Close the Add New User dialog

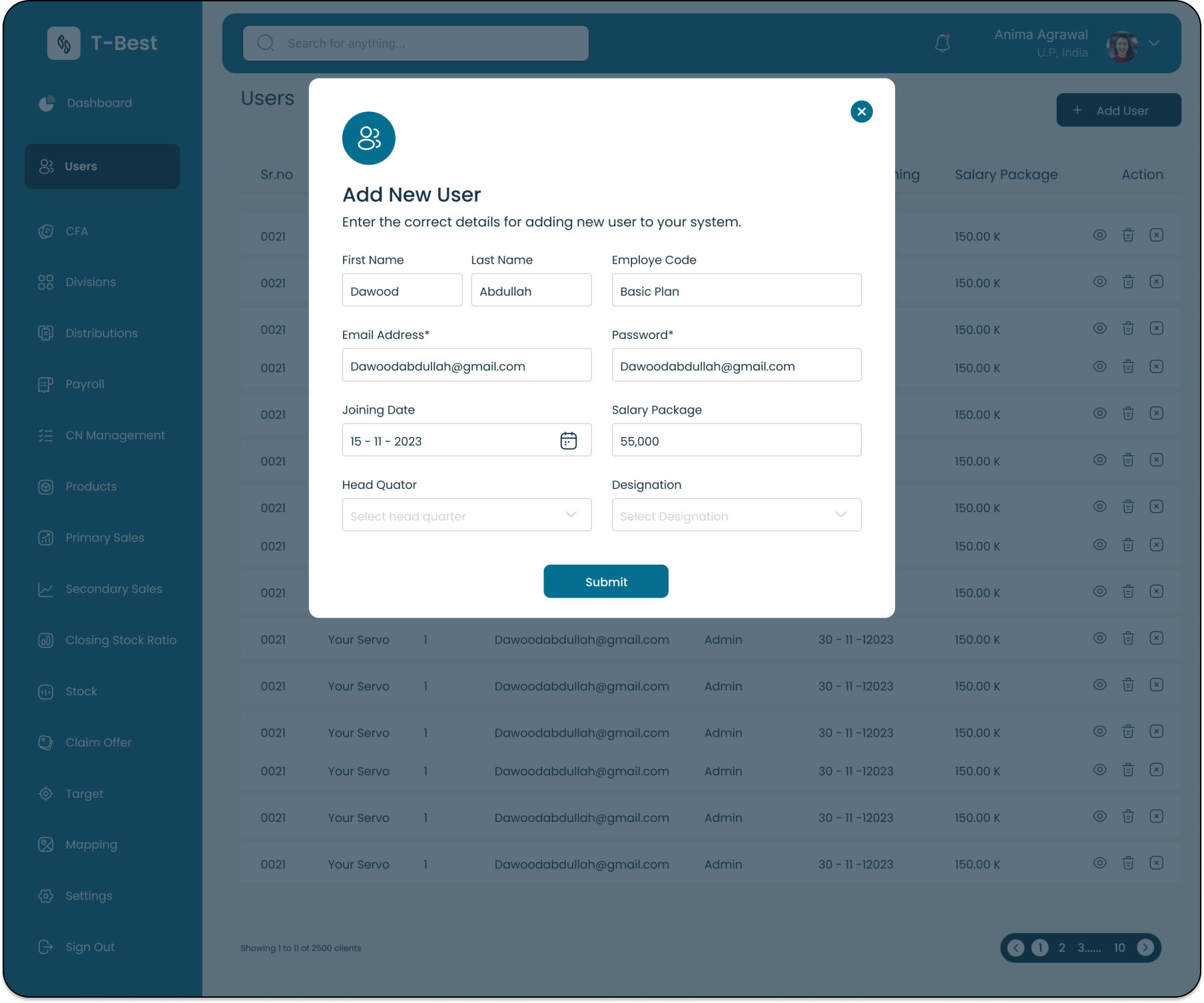pyautogui.click(x=861, y=111)
